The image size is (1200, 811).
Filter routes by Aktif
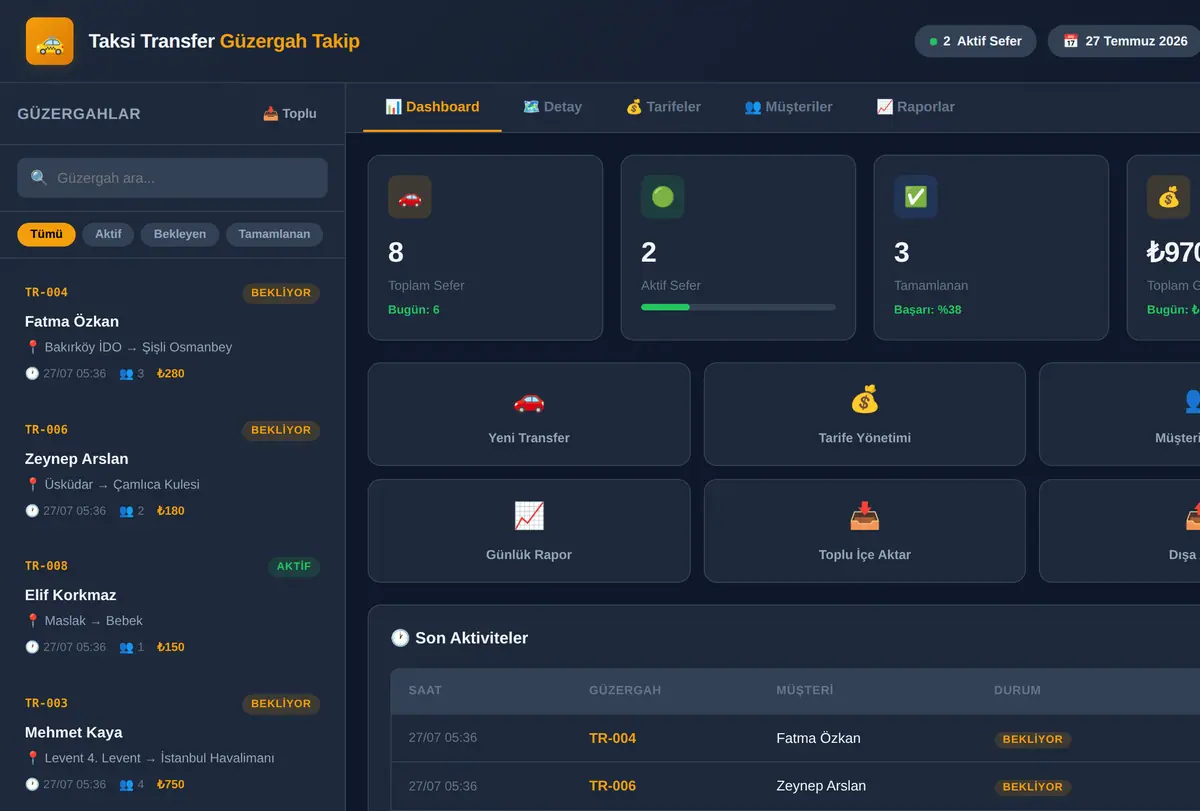pyautogui.click(x=108, y=234)
